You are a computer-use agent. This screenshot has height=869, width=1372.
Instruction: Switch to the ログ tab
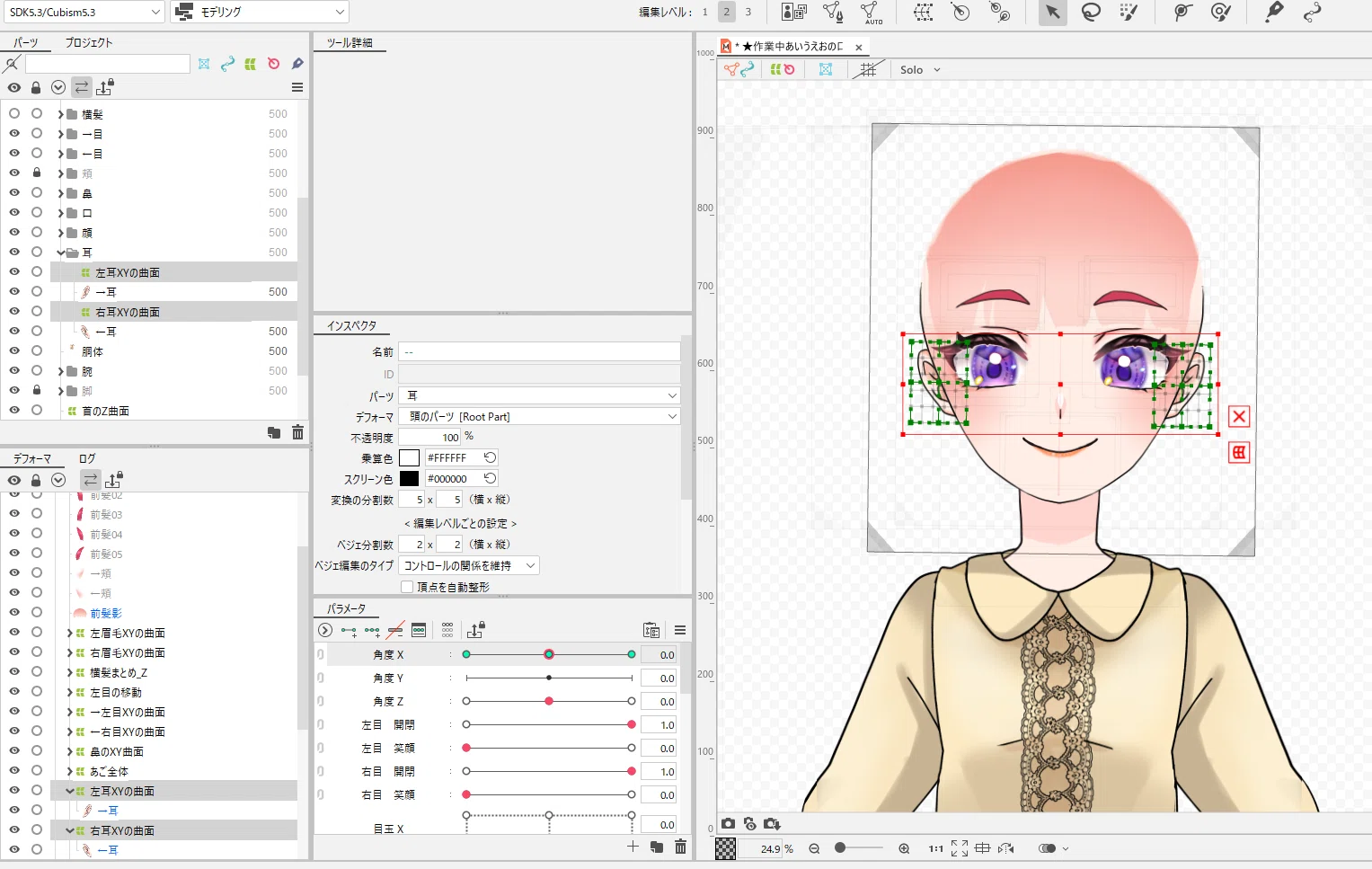[x=87, y=458]
